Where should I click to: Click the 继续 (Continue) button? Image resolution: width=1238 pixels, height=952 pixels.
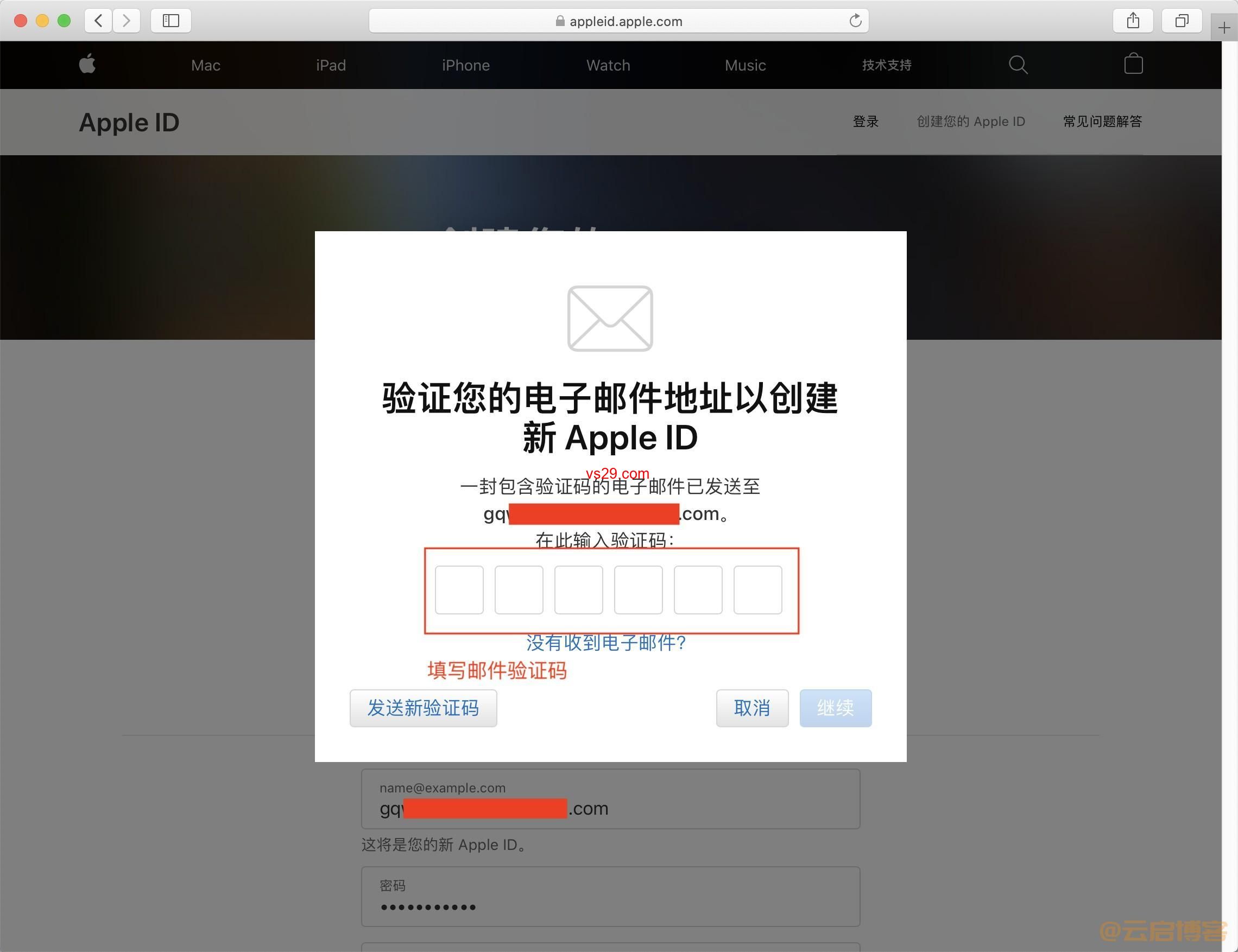pyautogui.click(x=836, y=709)
